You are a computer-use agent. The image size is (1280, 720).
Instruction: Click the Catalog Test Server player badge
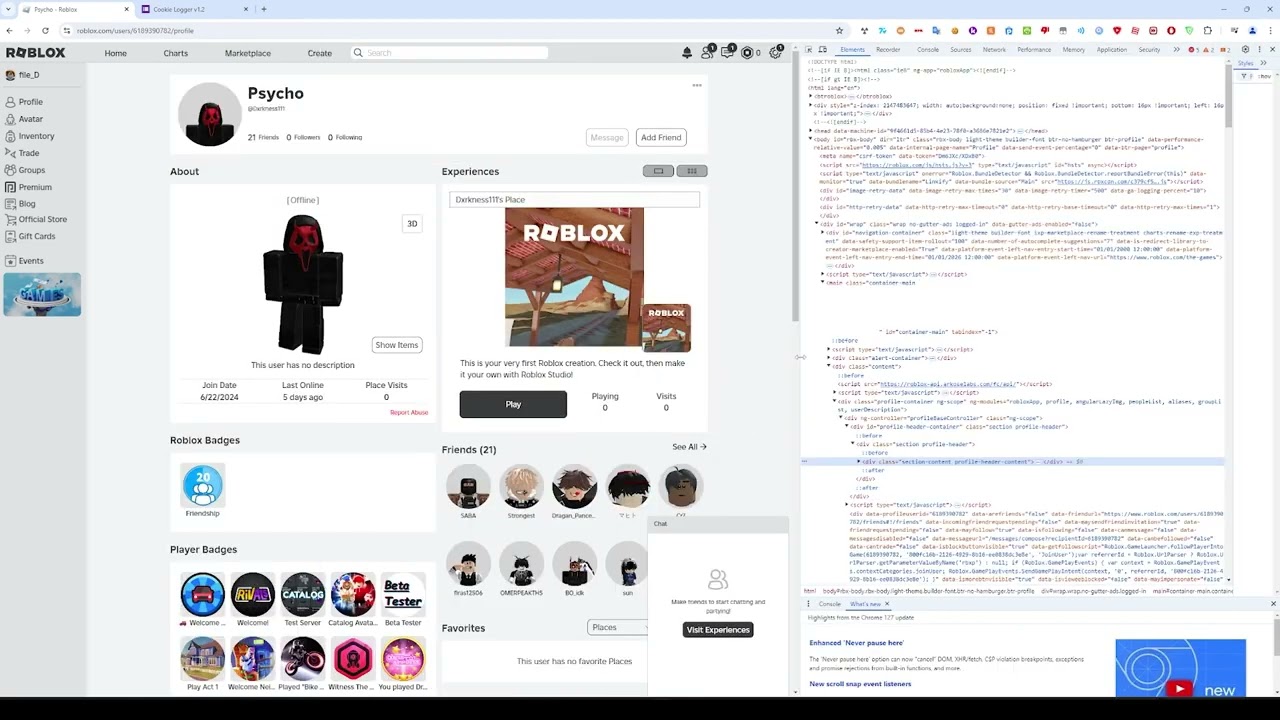tap(303, 594)
